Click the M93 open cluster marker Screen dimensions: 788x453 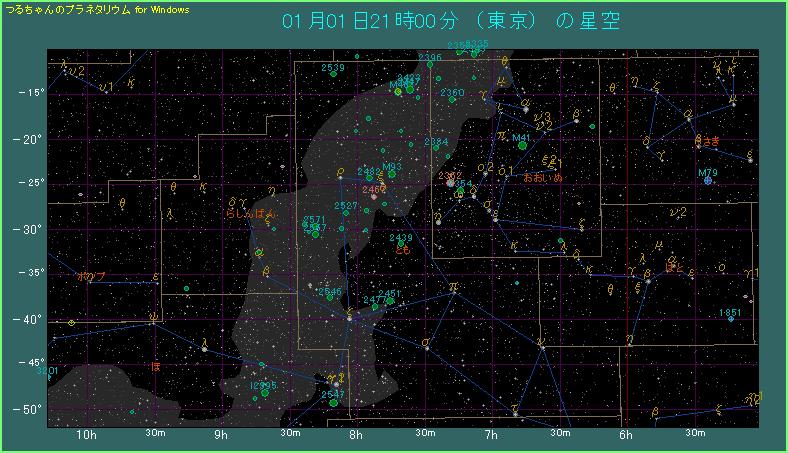tap(392, 174)
